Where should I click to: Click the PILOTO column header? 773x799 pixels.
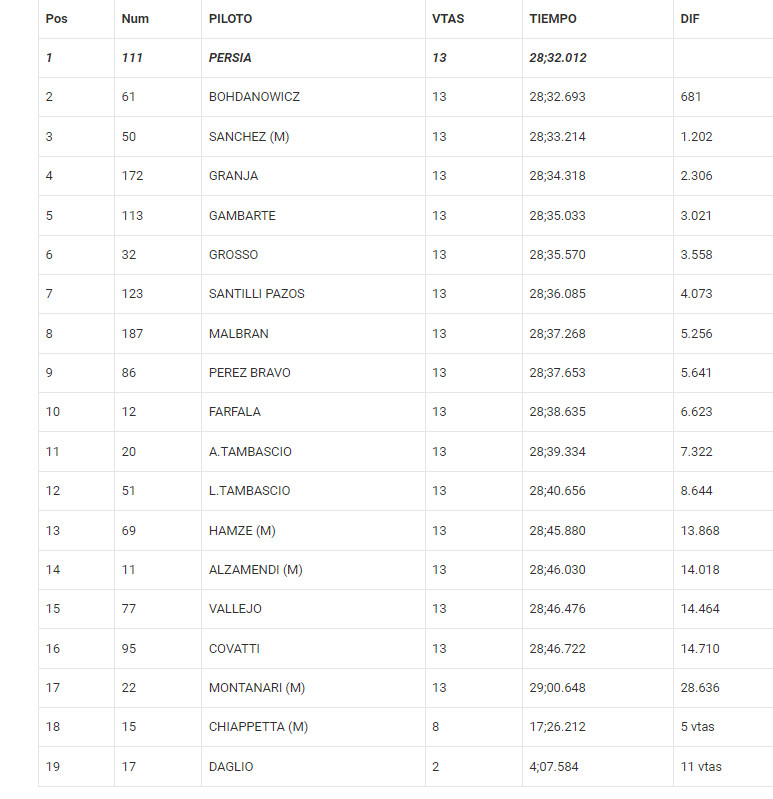[x=230, y=19]
